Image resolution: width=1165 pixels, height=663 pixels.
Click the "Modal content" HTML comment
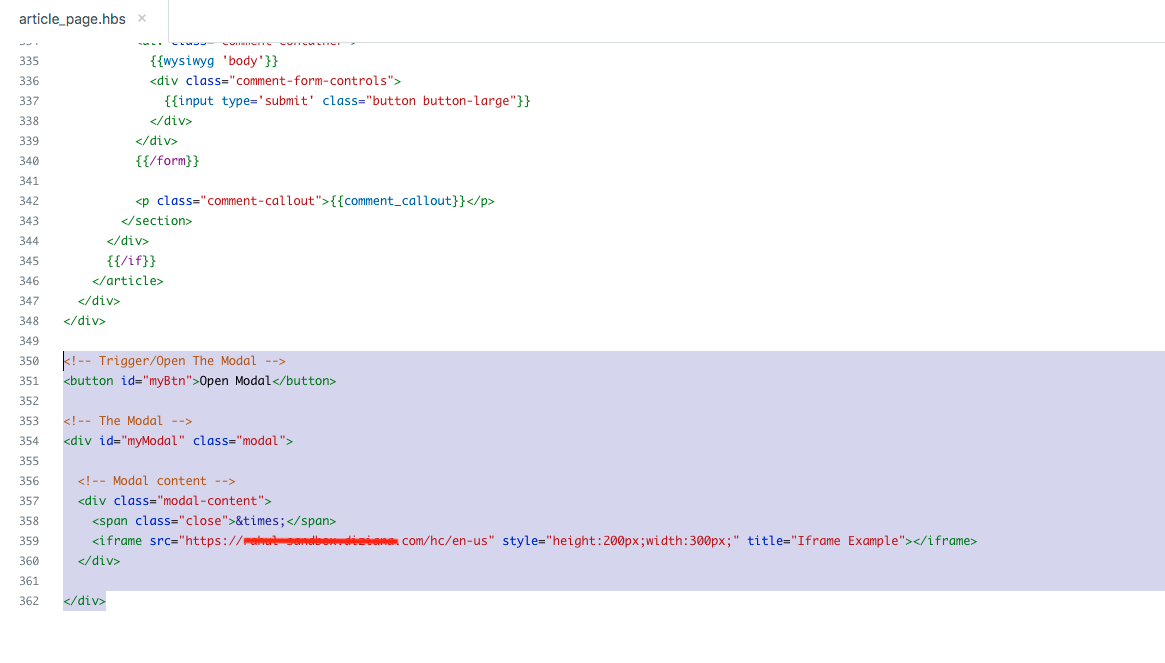[156, 481]
